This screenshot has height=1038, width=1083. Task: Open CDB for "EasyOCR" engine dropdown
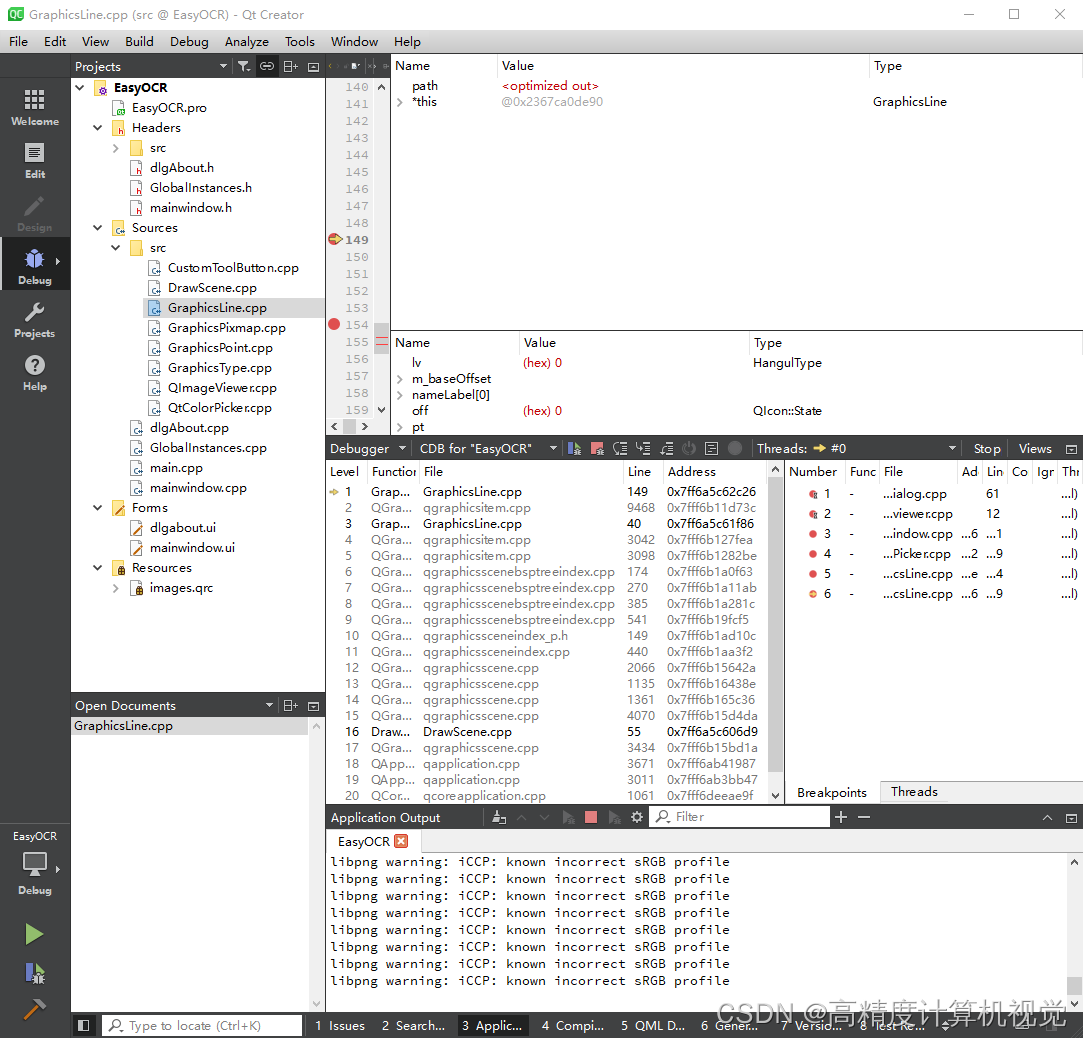488,448
